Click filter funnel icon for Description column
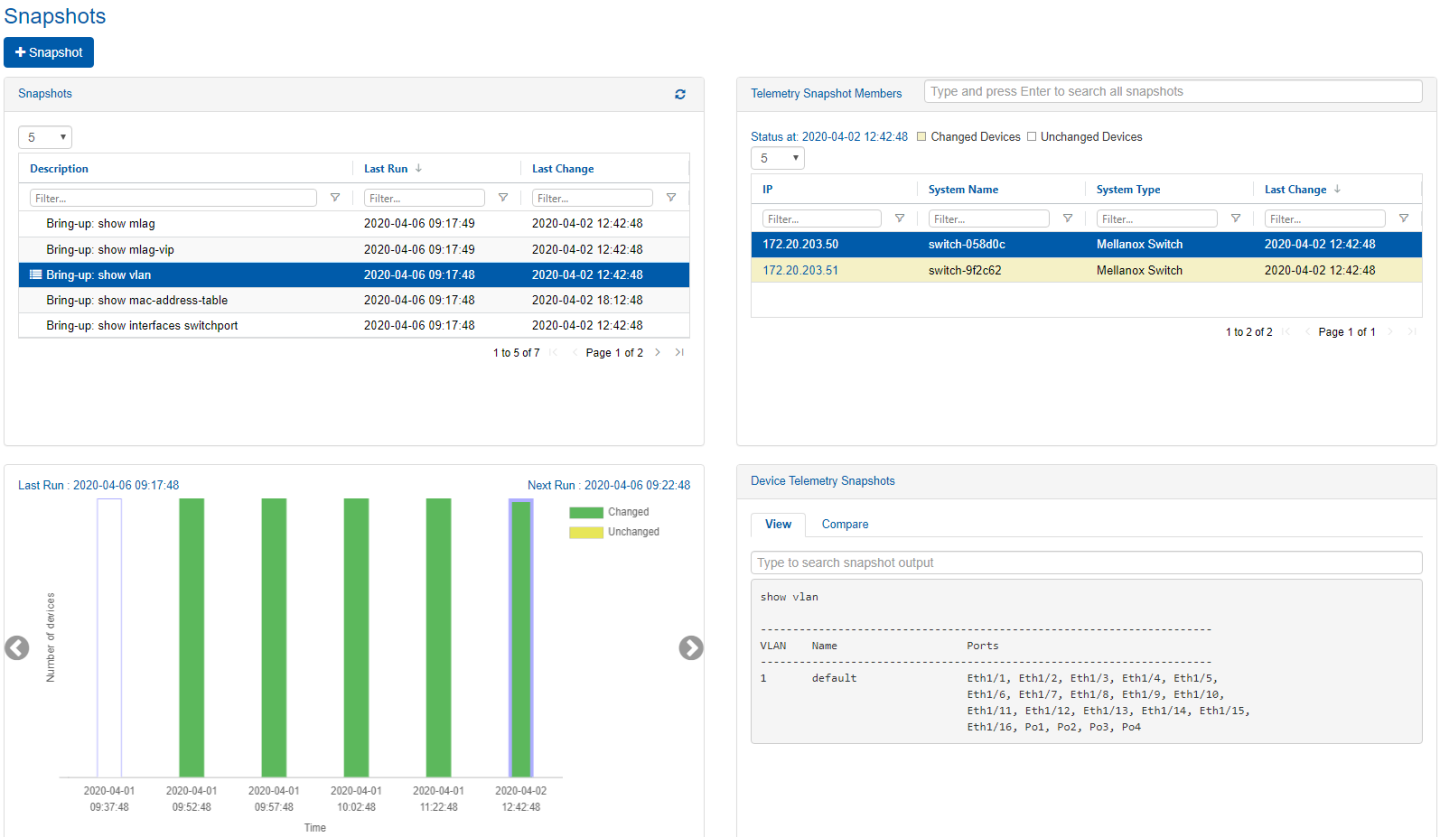This screenshot has height=837, width=1440. [335, 198]
